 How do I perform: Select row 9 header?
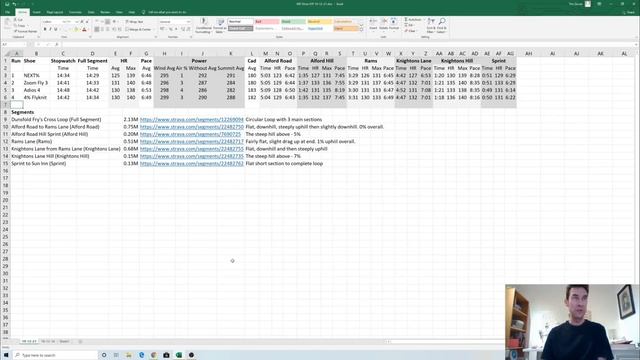pyautogui.click(x=5, y=120)
